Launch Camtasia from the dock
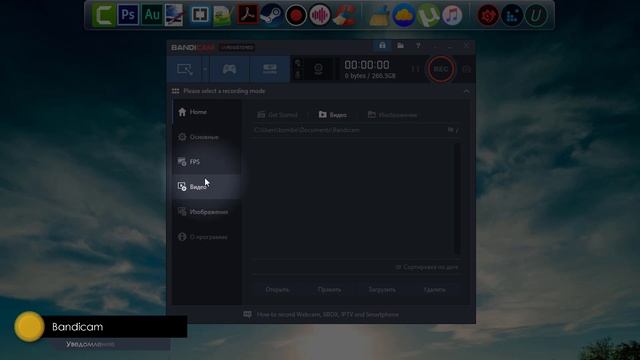 103,15
